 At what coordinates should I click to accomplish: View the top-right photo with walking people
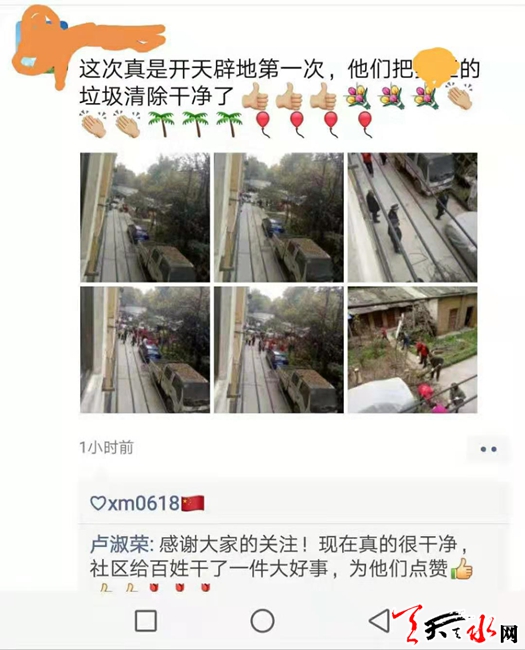tap(413, 217)
